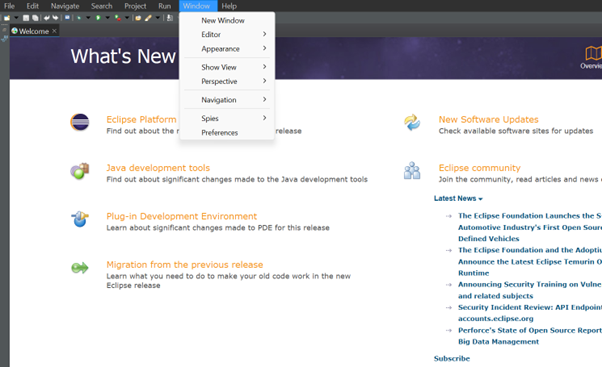Screen dimensions: 602x367
Task: Open the File menu
Action: pos(9,6)
